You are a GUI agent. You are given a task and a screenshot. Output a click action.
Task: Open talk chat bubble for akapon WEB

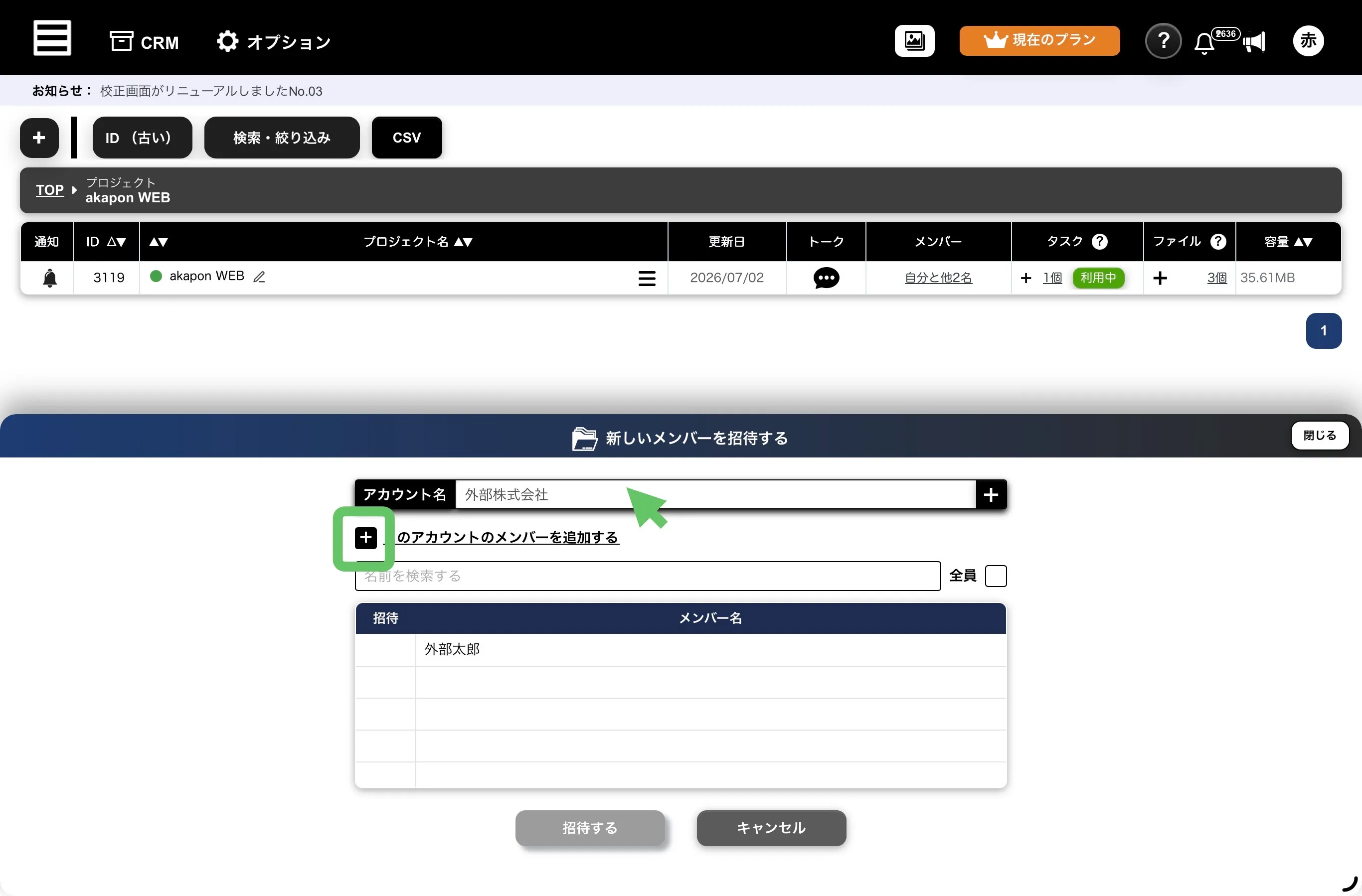point(826,279)
